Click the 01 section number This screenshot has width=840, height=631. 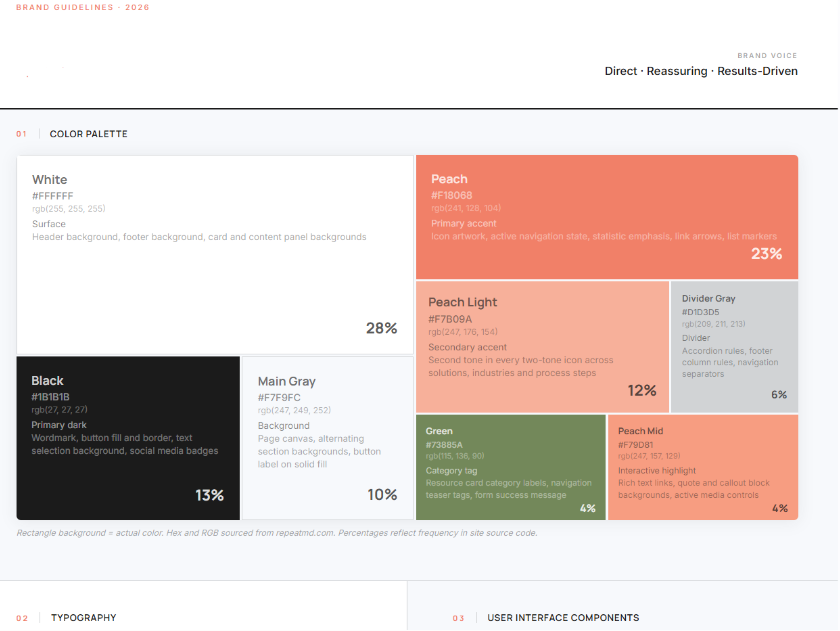21,134
